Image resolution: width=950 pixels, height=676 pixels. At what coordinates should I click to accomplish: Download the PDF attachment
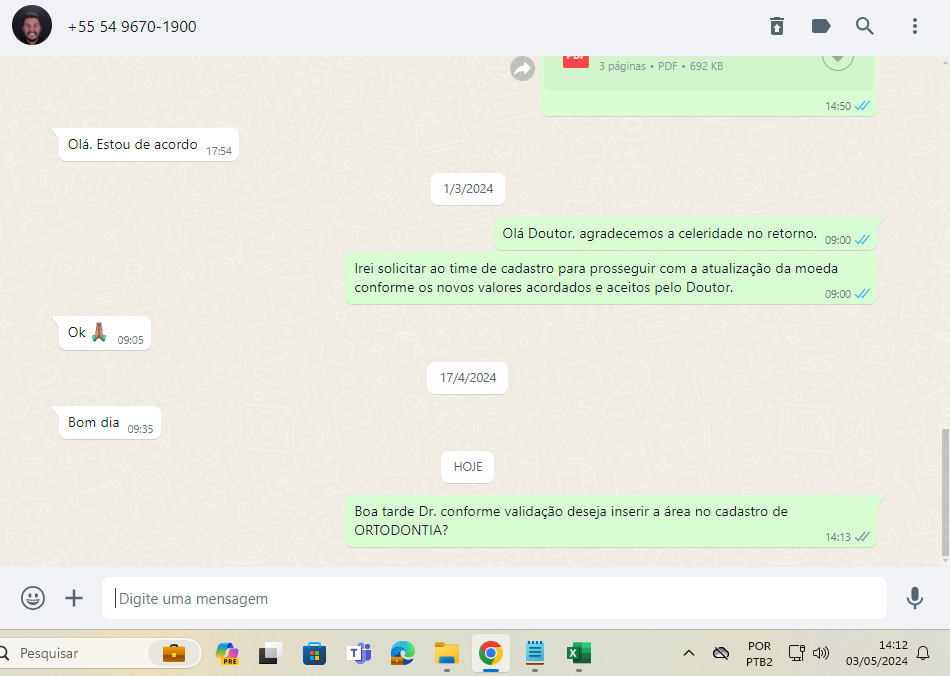tap(837, 58)
